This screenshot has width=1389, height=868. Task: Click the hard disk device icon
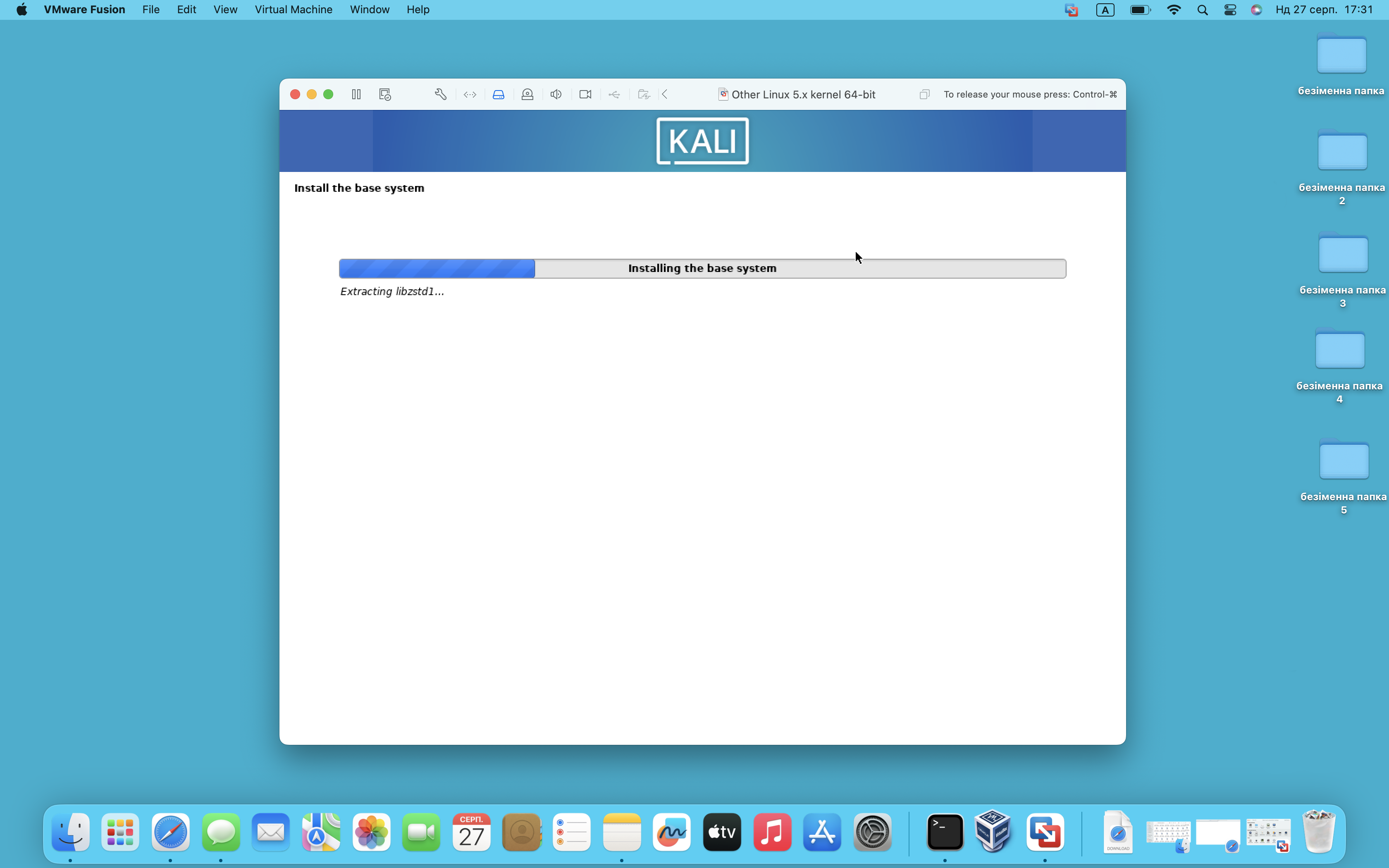pyautogui.click(x=498, y=94)
